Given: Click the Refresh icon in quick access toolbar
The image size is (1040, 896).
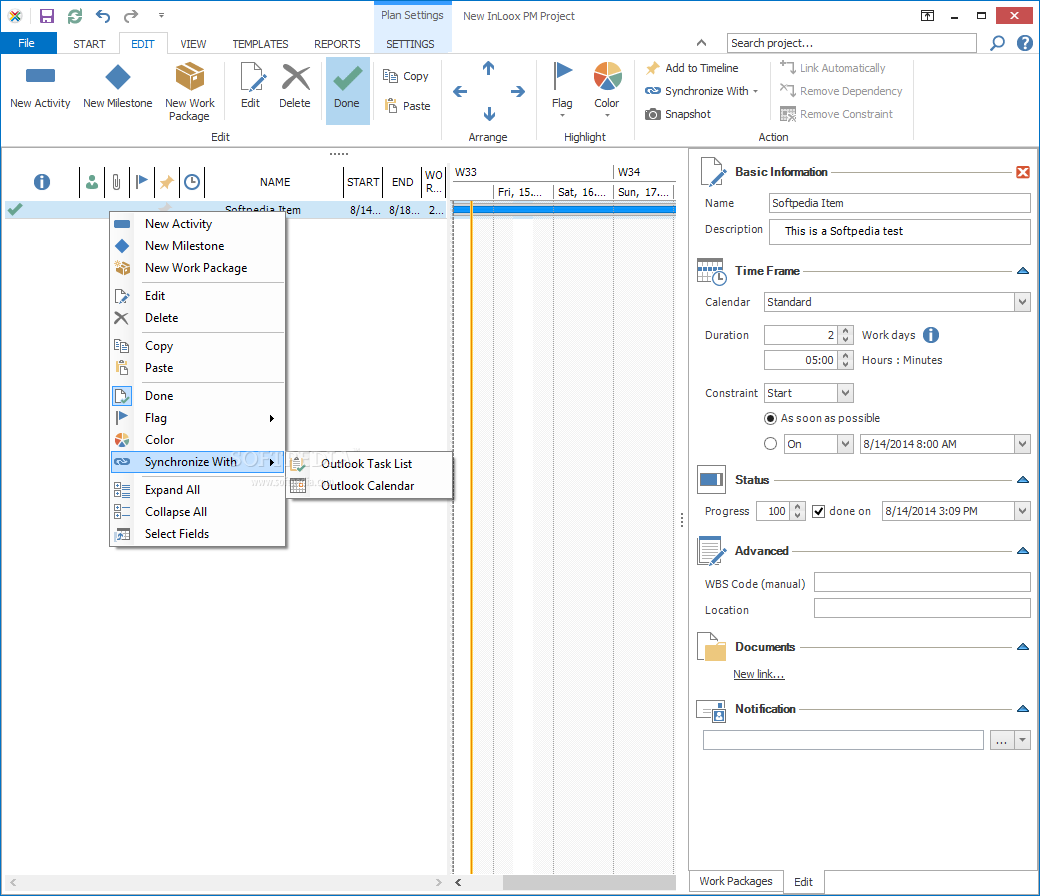Looking at the screenshot, I should pyautogui.click(x=75, y=15).
